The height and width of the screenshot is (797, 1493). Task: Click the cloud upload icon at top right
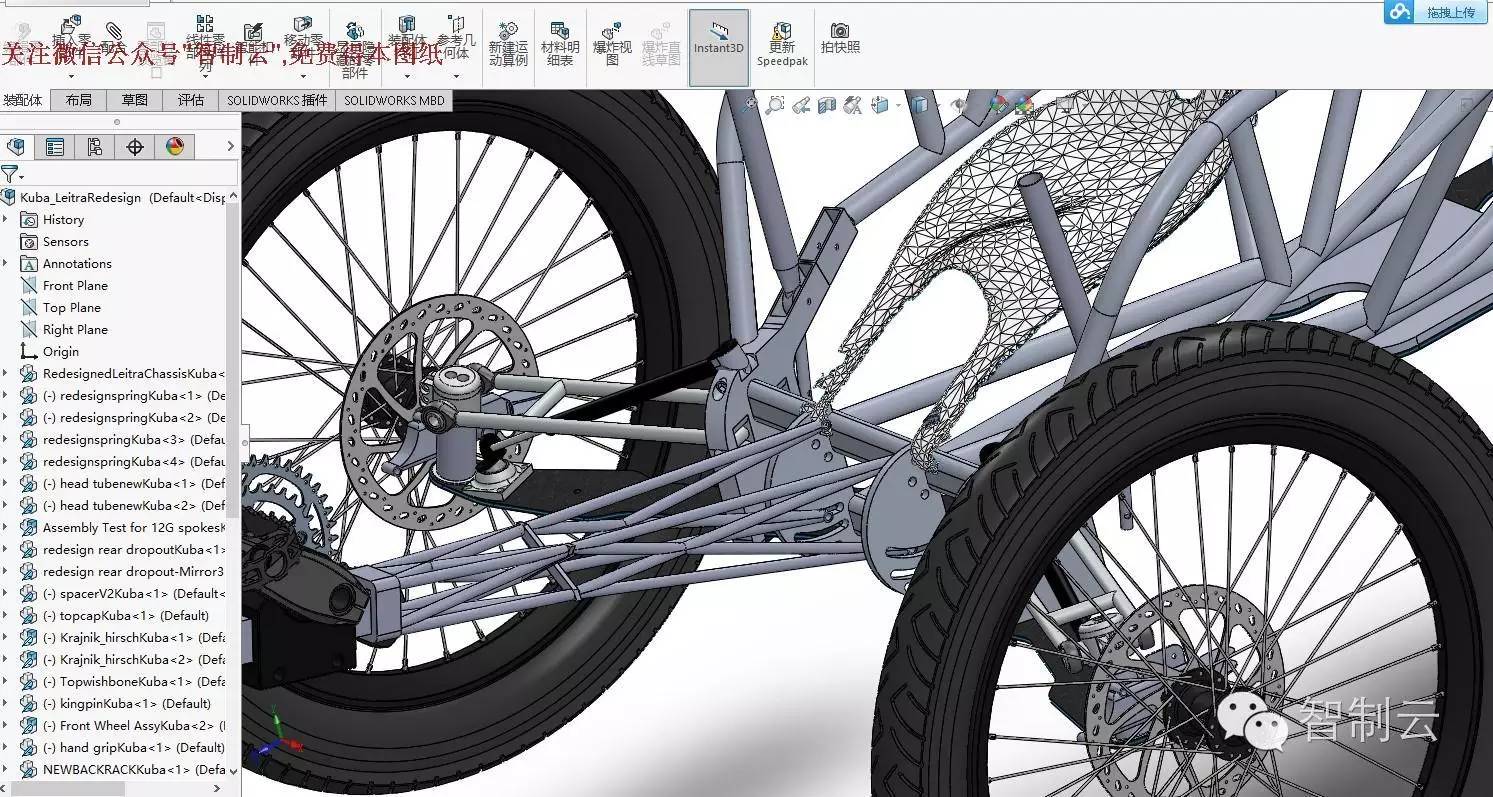(x=1399, y=11)
